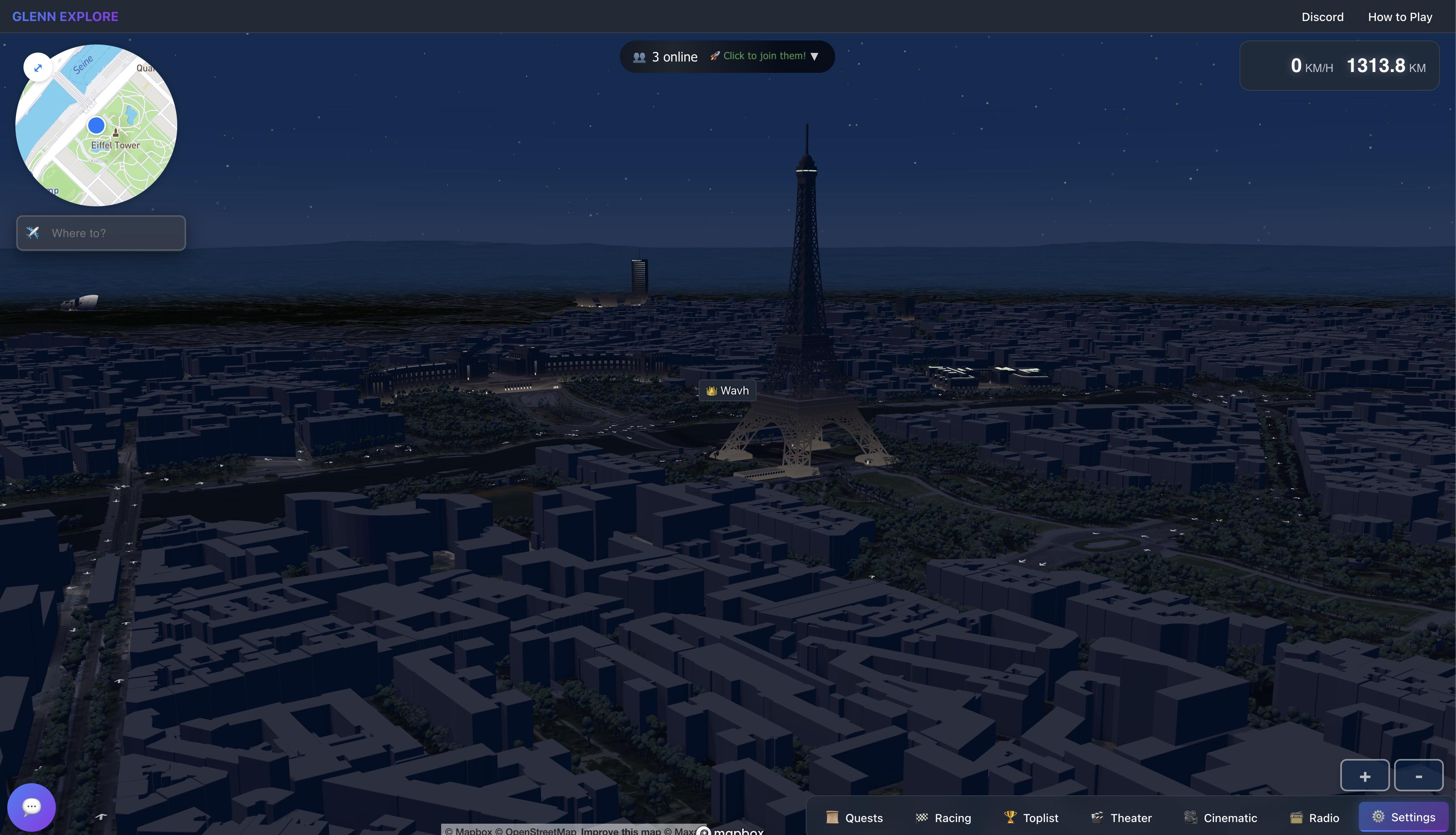Image resolution: width=1456 pixels, height=835 pixels.
Task: Click the airplane icon in the search field
Action: coord(33,233)
